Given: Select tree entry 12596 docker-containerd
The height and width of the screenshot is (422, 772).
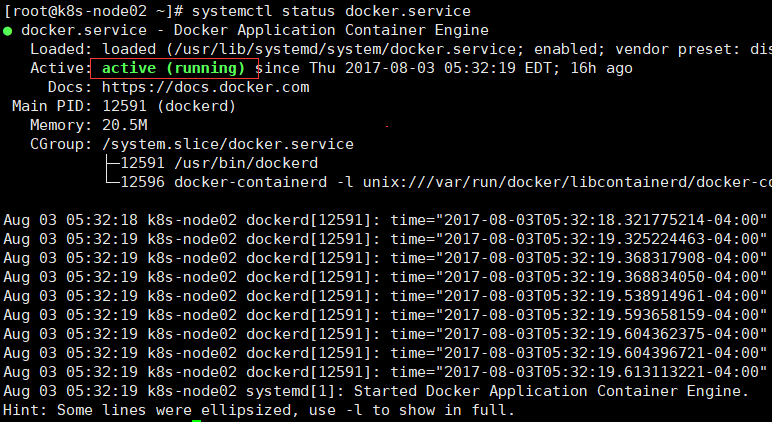Looking at the screenshot, I should pyautogui.click(x=224, y=182).
